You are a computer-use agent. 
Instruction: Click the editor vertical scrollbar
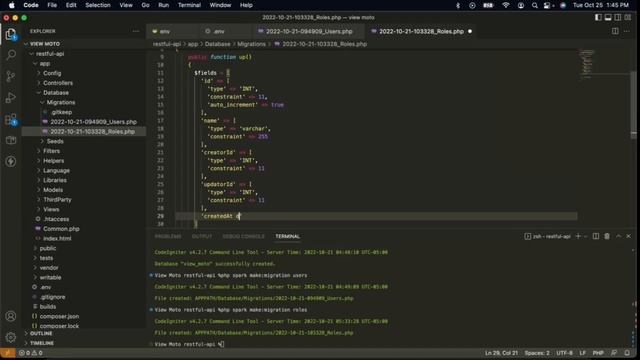pos(633,105)
